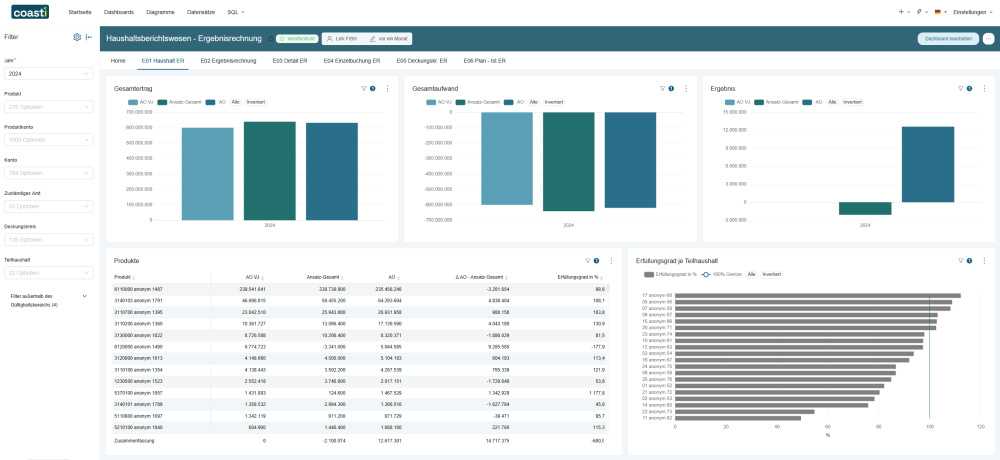Click the Dashboard bearbeiten button
The height and width of the screenshot is (460, 1000).
pyautogui.click(x=948, y=39)
